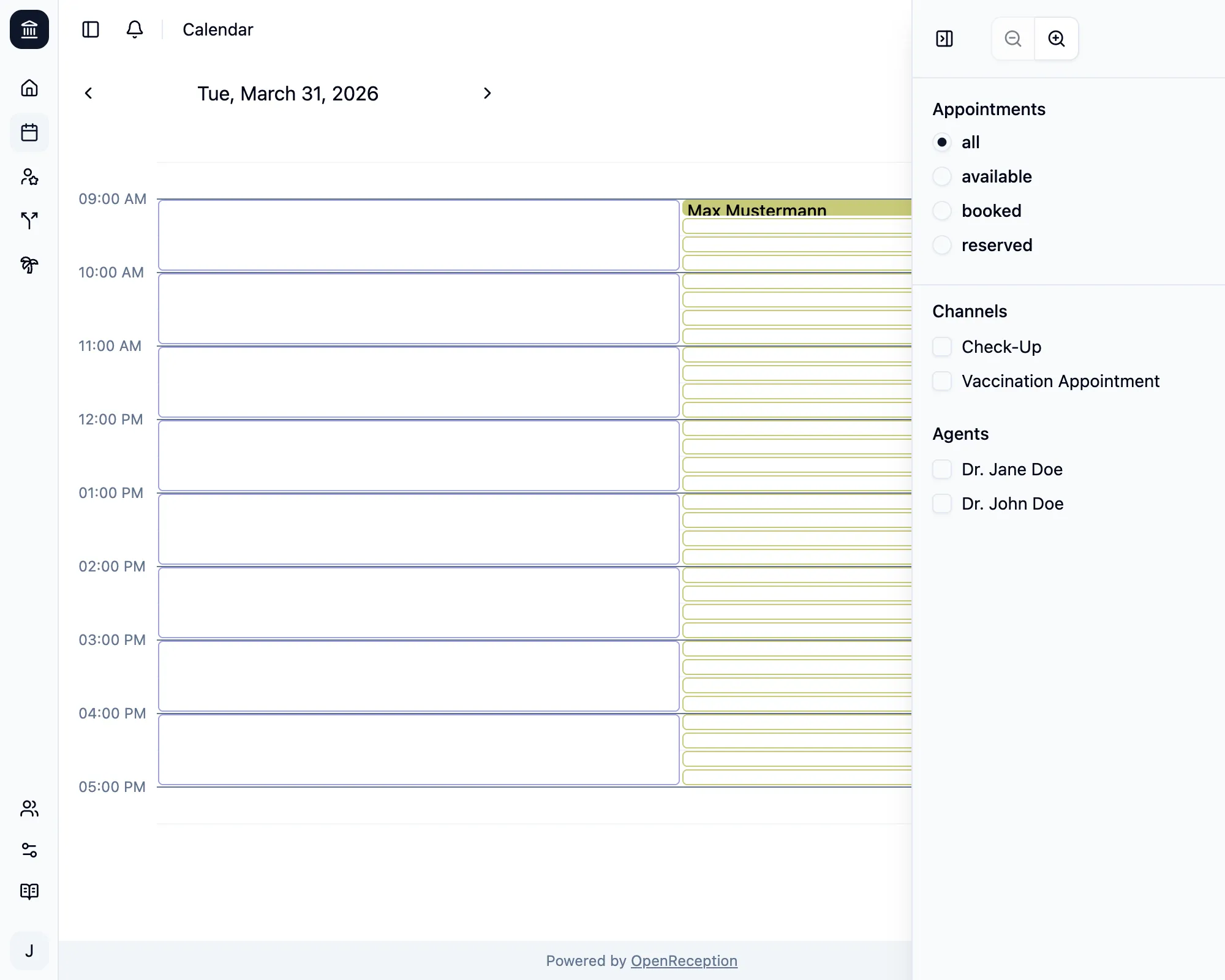Screen dimensions: 1225x980
Task: Open settings sliders icon in lower sidebar
Action: point(29,850)
